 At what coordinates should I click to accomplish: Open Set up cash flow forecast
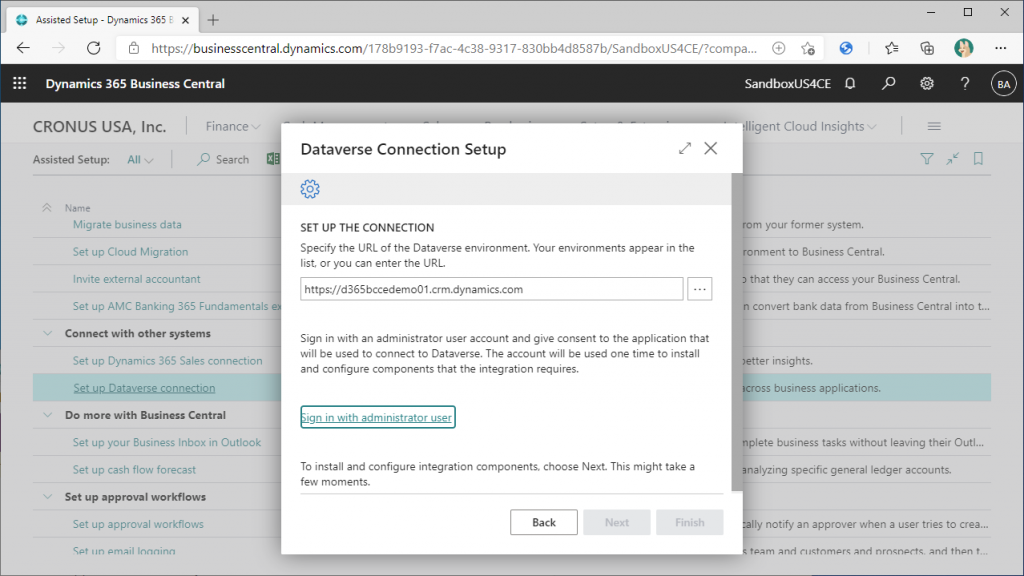[134, 470]
